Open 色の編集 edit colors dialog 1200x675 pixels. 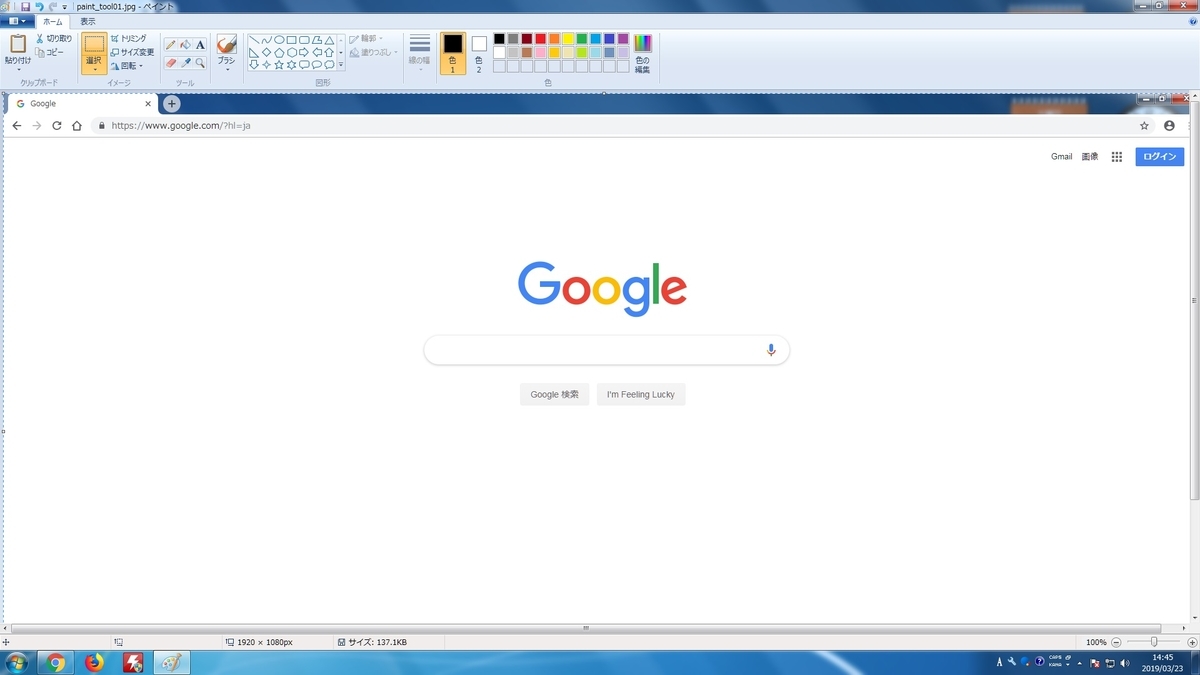[x=642, y=54]
